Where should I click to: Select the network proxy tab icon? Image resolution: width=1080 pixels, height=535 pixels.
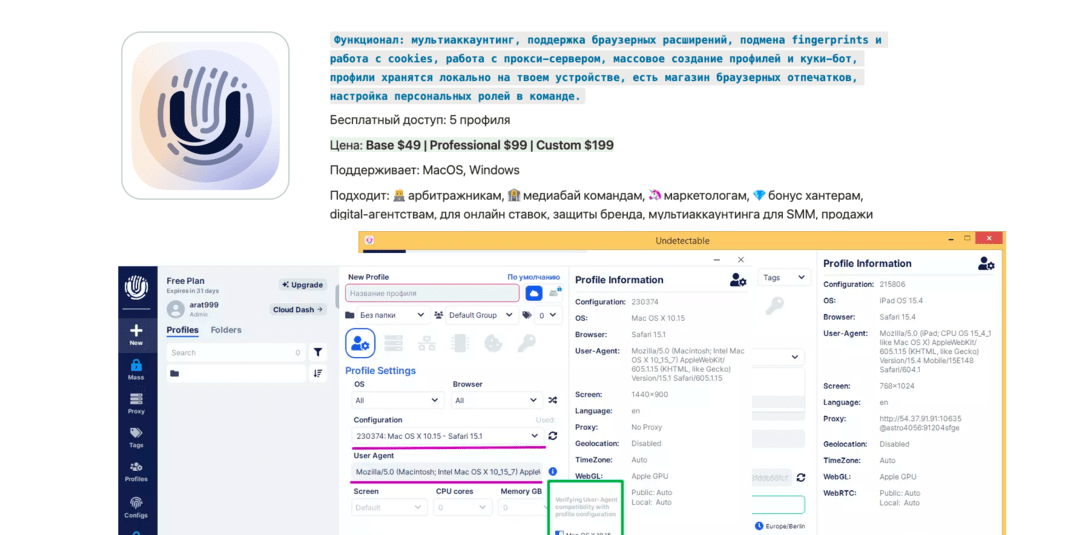pyautogui.click(x=427, y=343)
